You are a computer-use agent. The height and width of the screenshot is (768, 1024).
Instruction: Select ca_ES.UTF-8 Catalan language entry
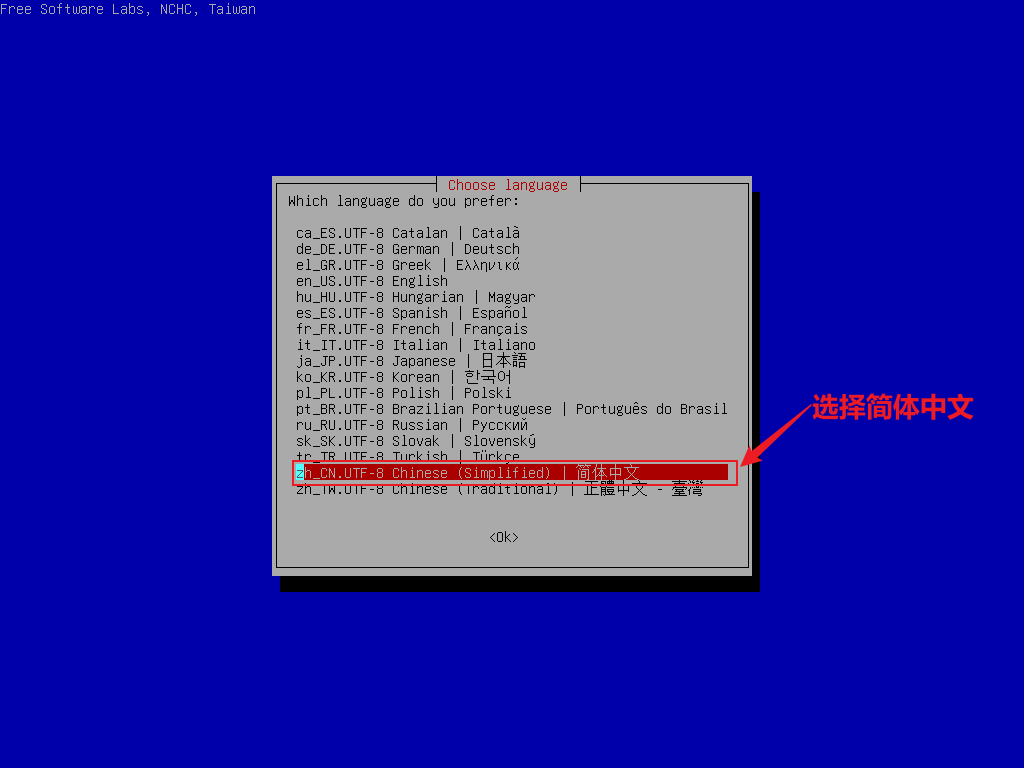click(x=408, y=233)
